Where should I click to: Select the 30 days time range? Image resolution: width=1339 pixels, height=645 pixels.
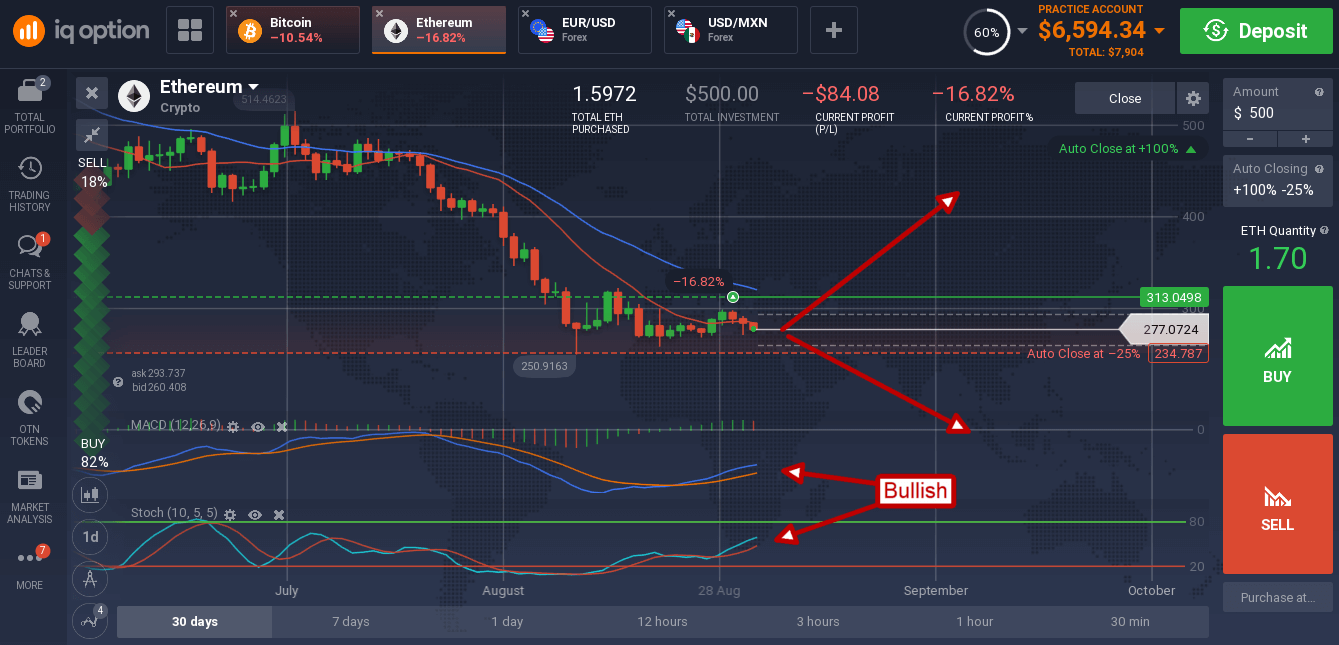tap(194, 621)
